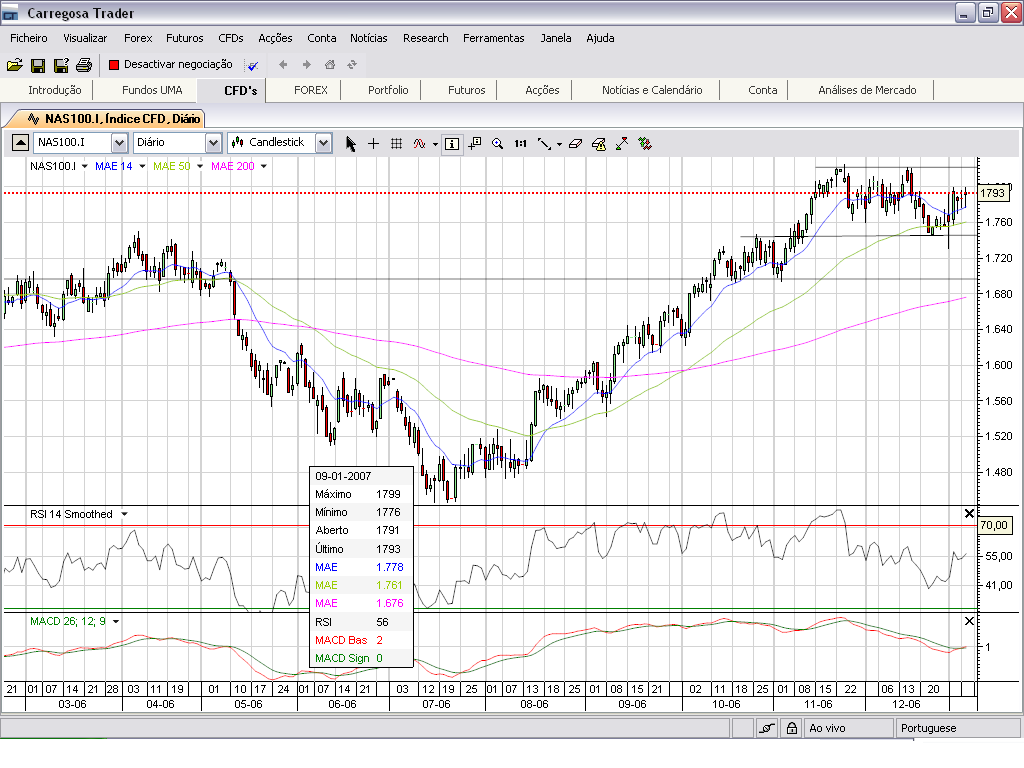Click the open folder icon
Image resolution: width=1024 pixels, height=768 pixels.
pyautogui.click(x=14, y=65)
